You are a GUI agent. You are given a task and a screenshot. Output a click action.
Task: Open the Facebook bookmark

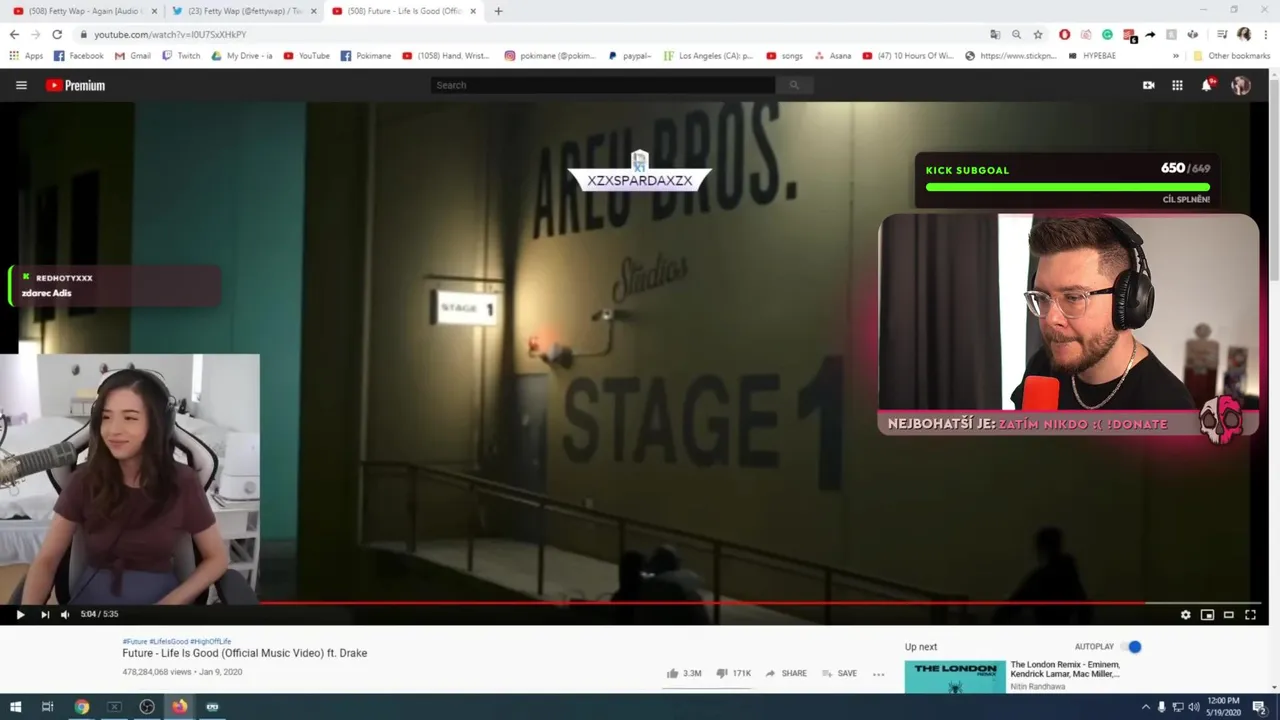(x=79, y=56)
